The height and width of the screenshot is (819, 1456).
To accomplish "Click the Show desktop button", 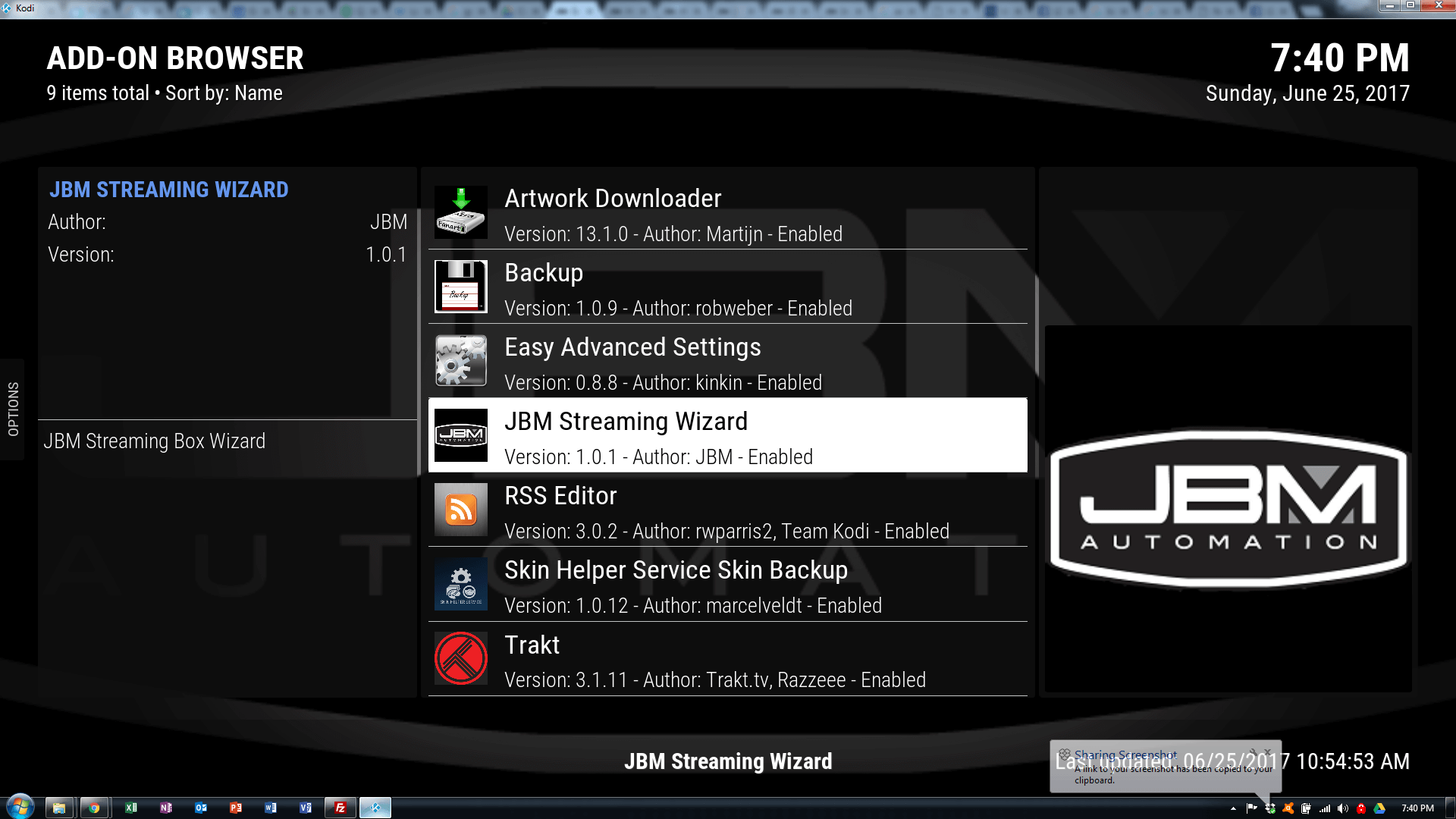I will point(1451,808).
